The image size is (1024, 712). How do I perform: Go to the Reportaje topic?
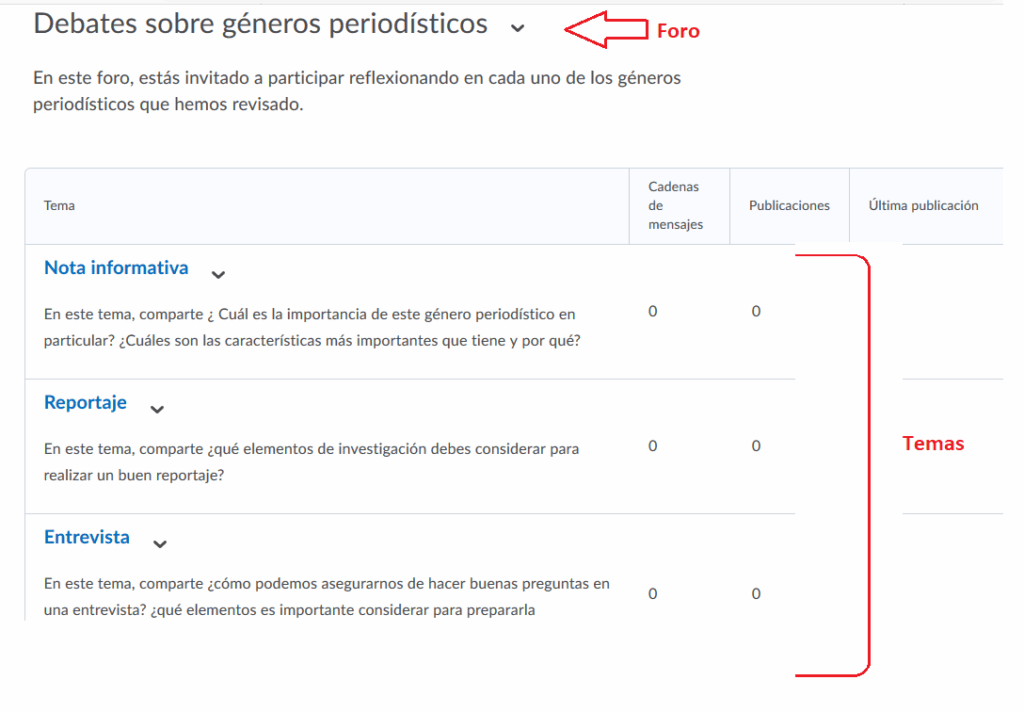(x=85, y=403)
